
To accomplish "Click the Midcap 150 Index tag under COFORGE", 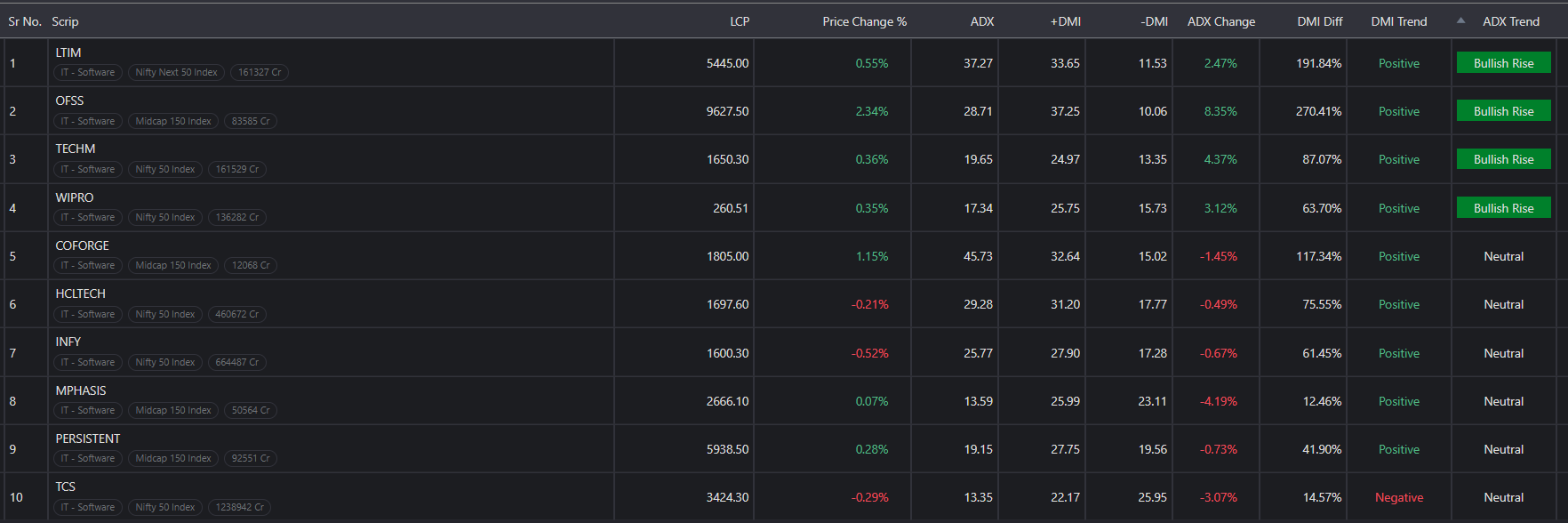I will click(173, 265).
